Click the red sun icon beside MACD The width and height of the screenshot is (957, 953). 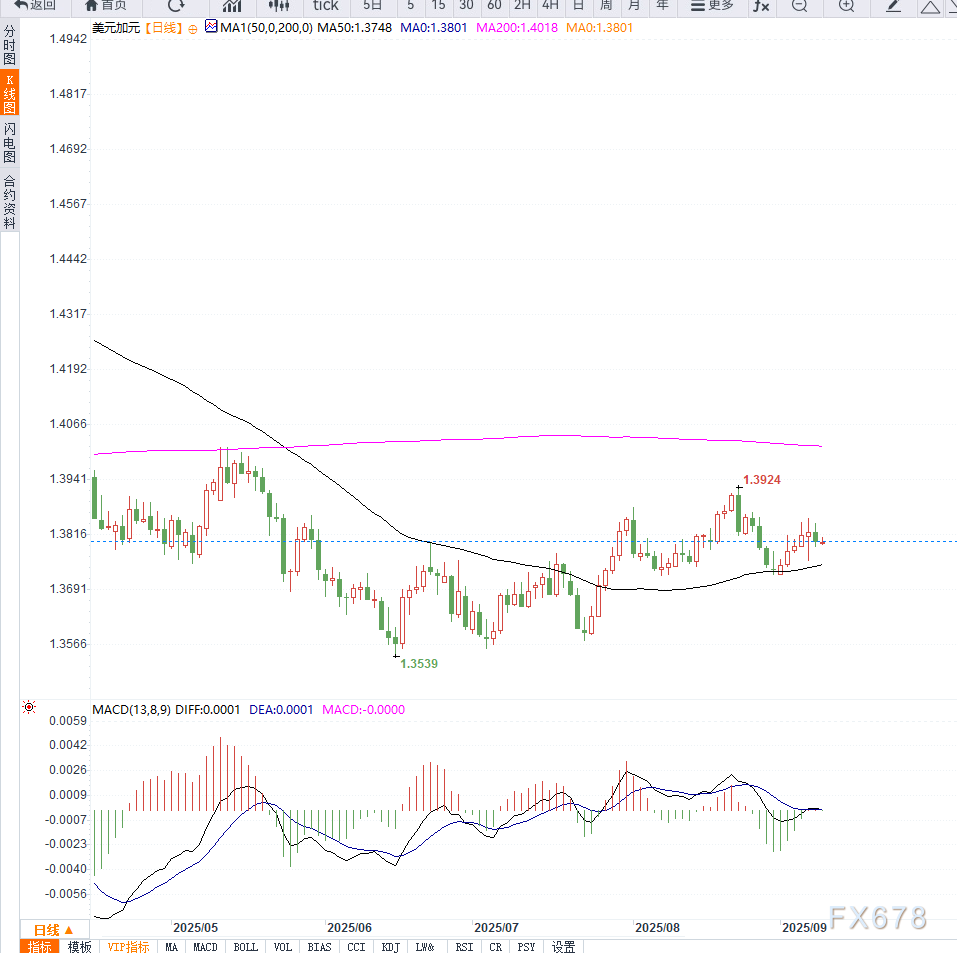(29, 708)
